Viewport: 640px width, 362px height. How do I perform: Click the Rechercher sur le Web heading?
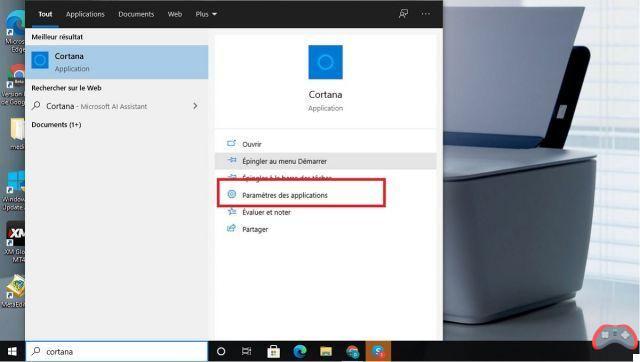(66, 88)
